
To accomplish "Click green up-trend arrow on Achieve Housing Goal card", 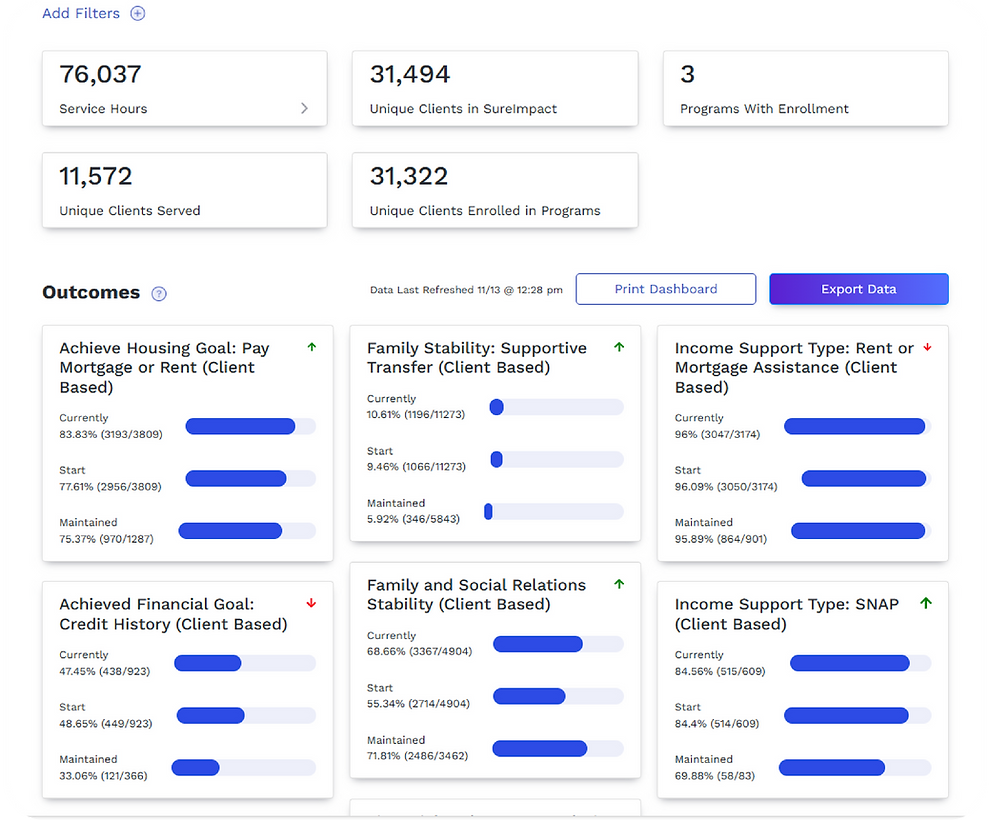I will pos(311,347).
